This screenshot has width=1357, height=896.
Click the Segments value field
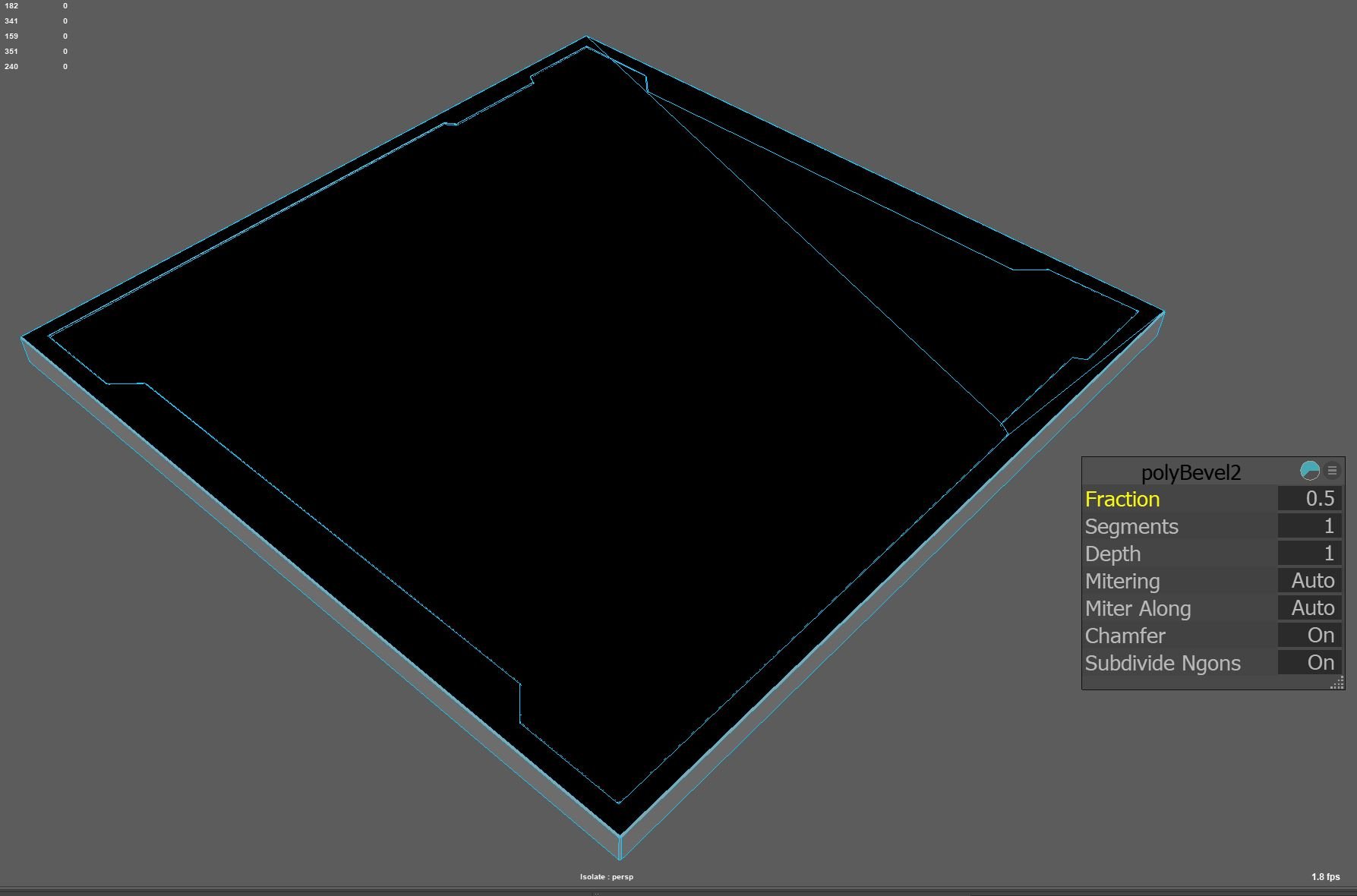1310,526
